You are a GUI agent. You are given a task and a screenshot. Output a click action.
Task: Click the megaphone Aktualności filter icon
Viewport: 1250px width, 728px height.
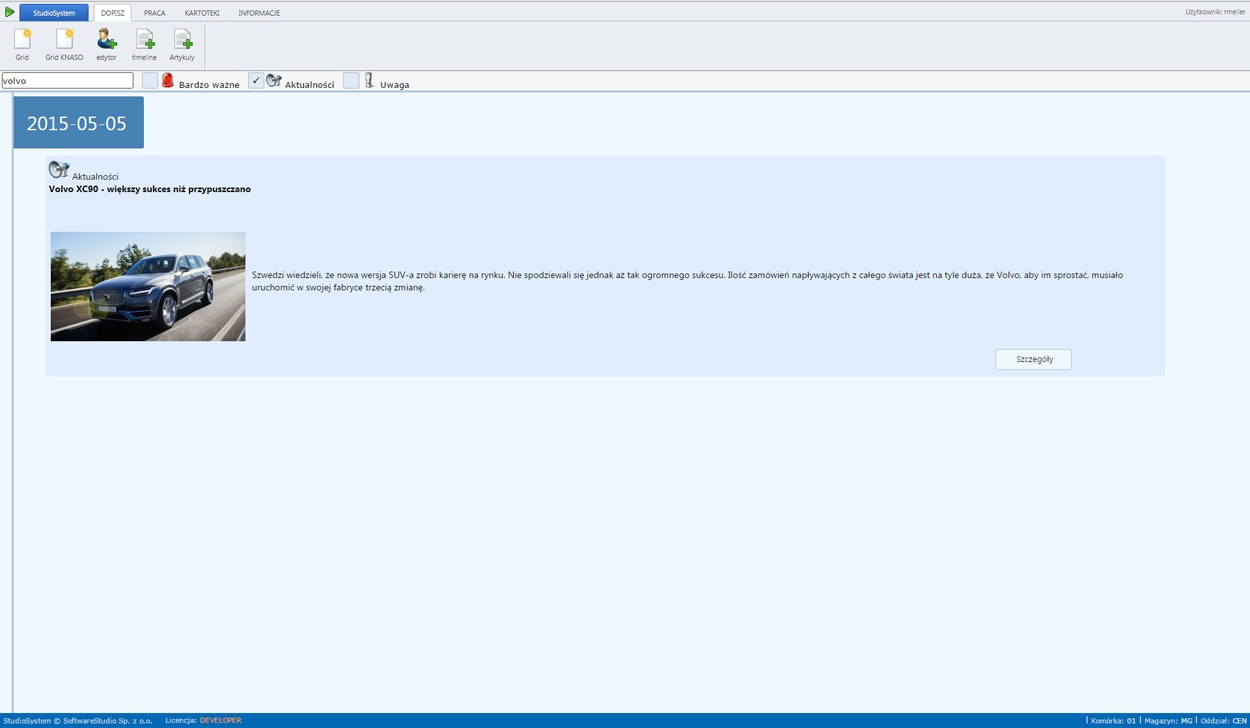click(274, 81)
